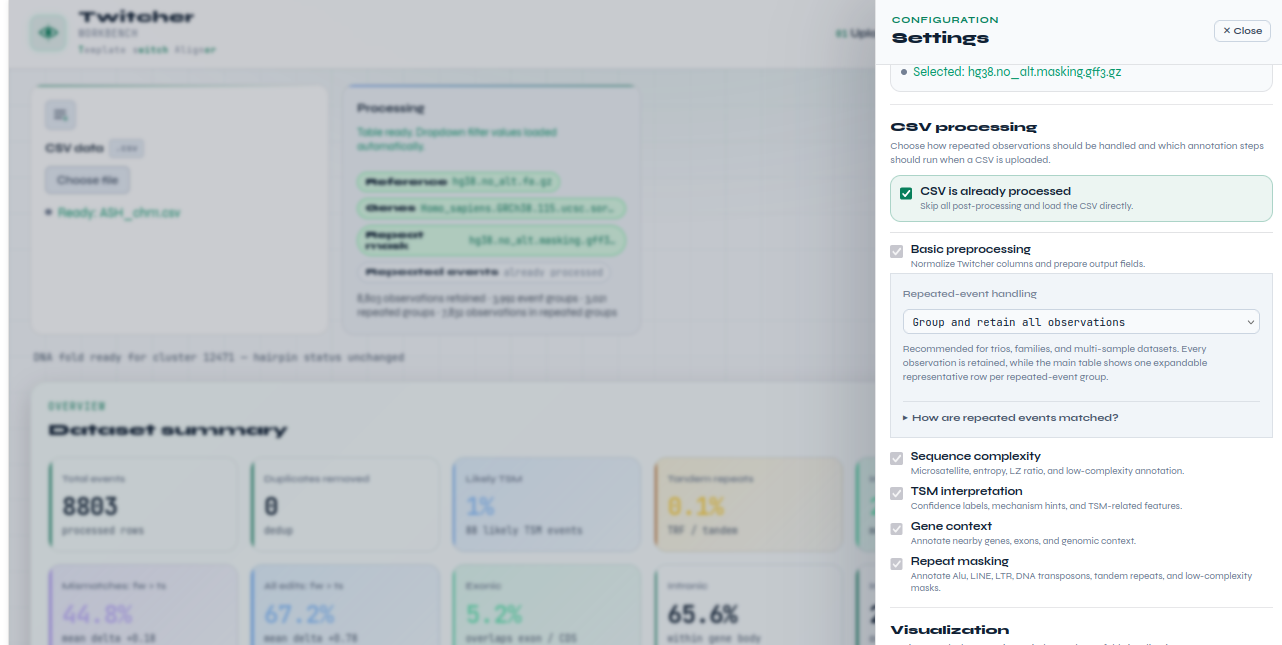This screenshot has height=645, width=1282.
Task: Click the Processing card title
Action: coord(390,108)
